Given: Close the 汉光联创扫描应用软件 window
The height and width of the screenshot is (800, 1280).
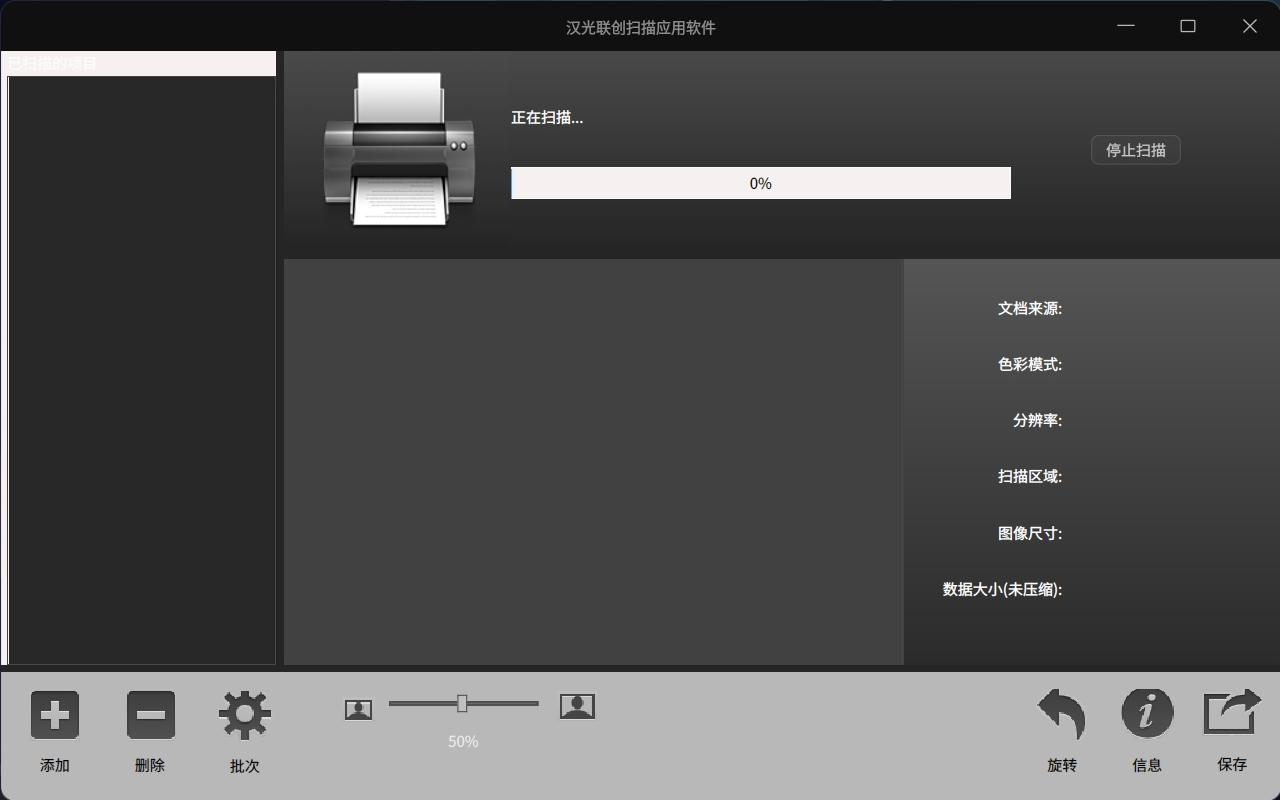Looking at the screenshot, I should (x=1250, y=26).
